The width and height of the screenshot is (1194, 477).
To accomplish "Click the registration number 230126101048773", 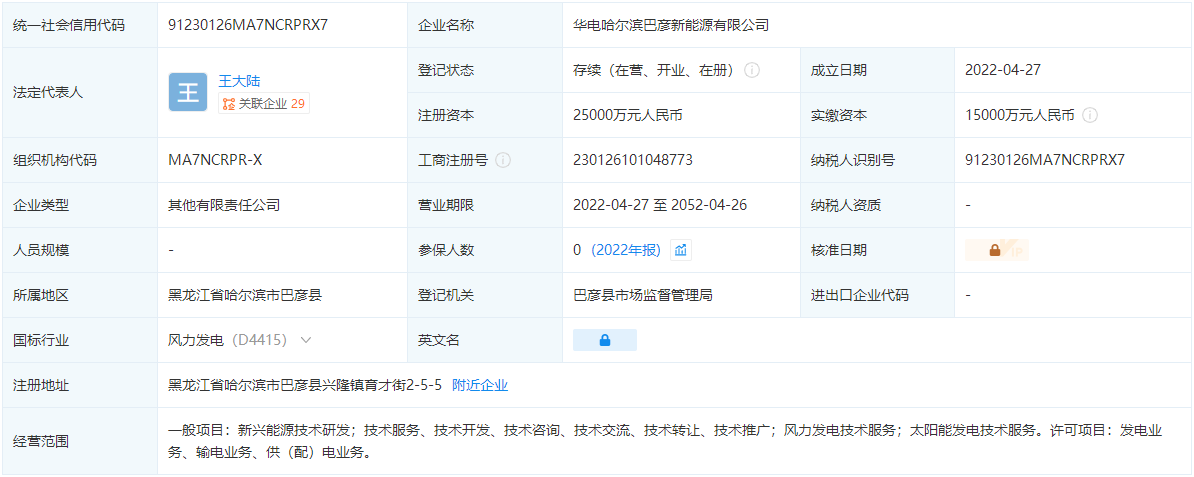I will [x=632, y=160].
